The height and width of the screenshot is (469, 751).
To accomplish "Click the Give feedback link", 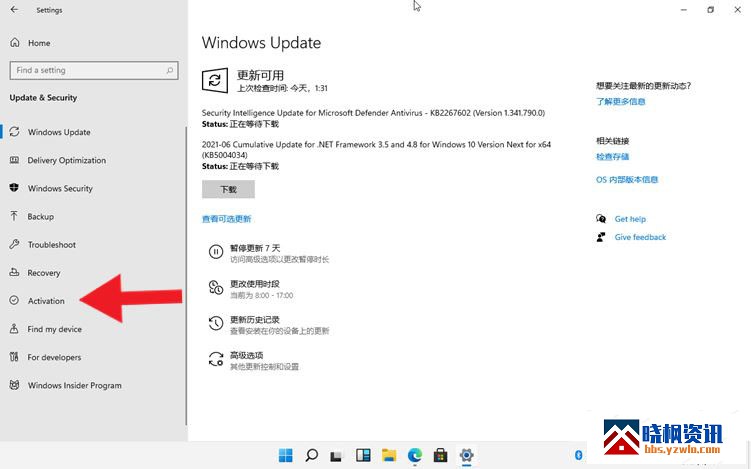I will click(x=640, y=237).
